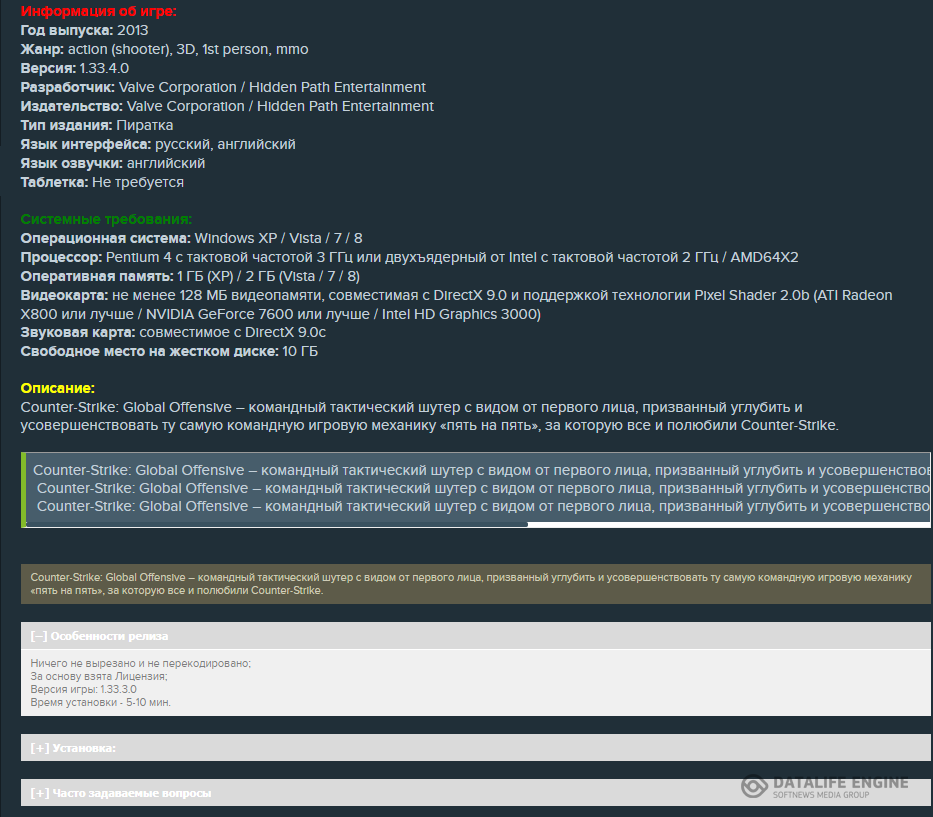Image resolution: width=933 pixels, height=817 pixels.
Task: Click the Процессор: Pentium 4 line
Action: tap(409, 258)
